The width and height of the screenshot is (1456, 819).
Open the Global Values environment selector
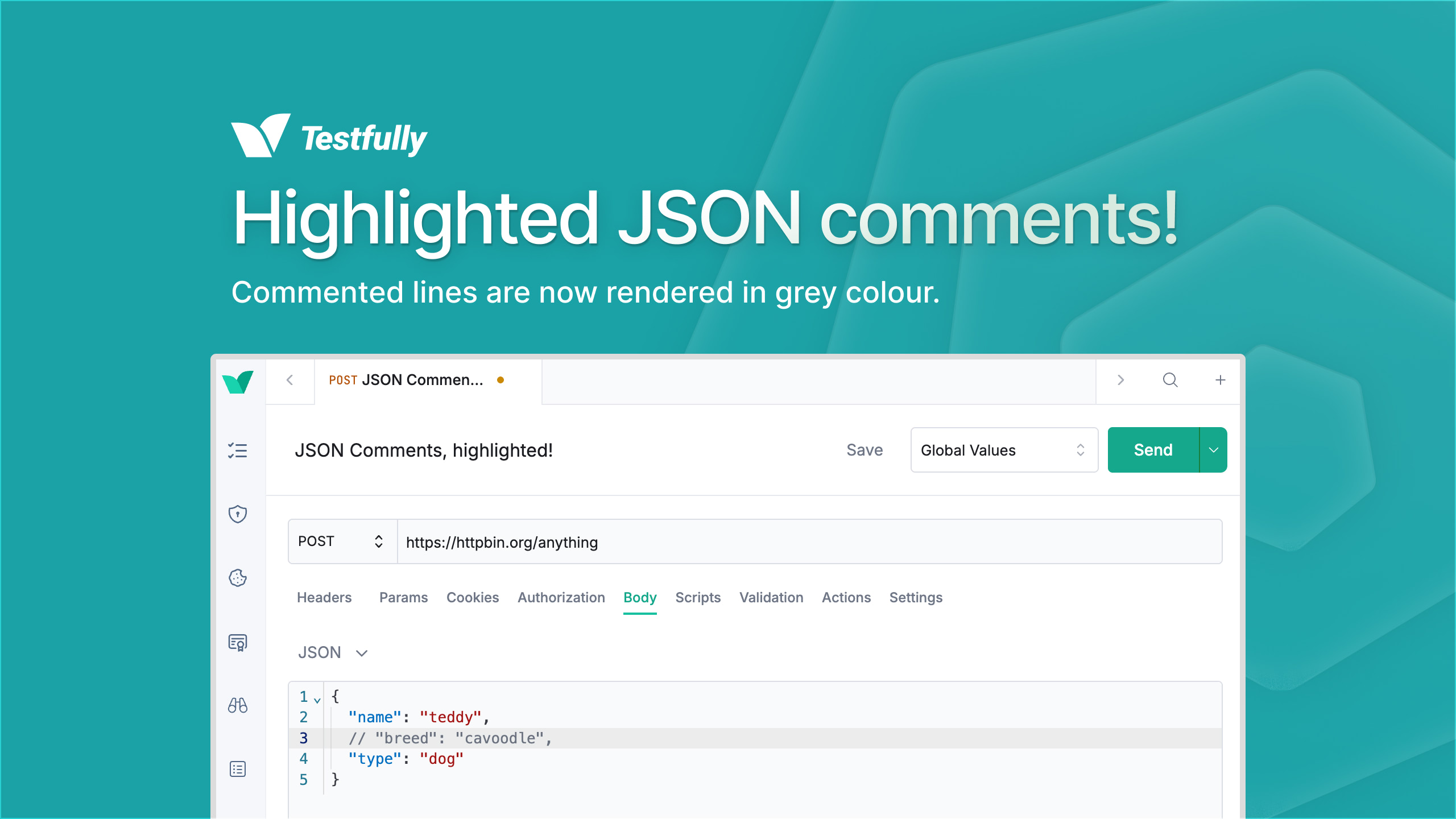(x=1004, y=450)
